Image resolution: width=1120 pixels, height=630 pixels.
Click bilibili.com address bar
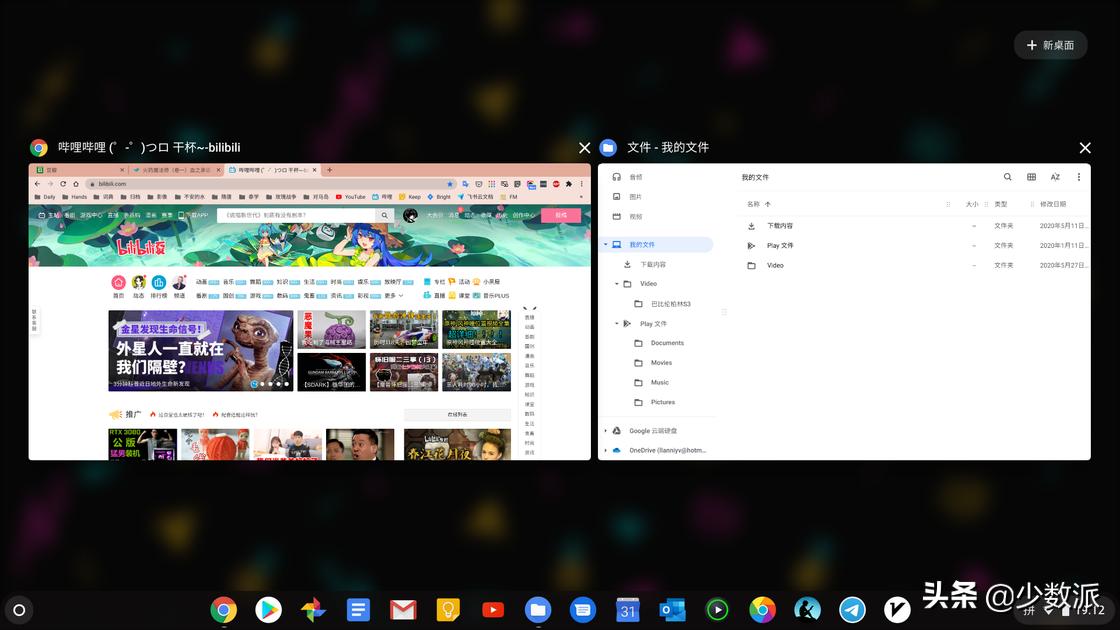[270, 184]
